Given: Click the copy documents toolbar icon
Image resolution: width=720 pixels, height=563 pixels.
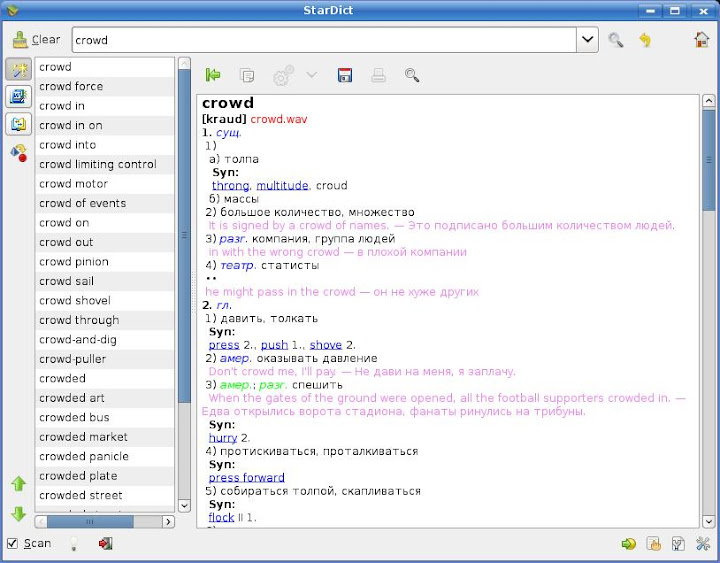Looking at the screenshot, I should (247, 75).
